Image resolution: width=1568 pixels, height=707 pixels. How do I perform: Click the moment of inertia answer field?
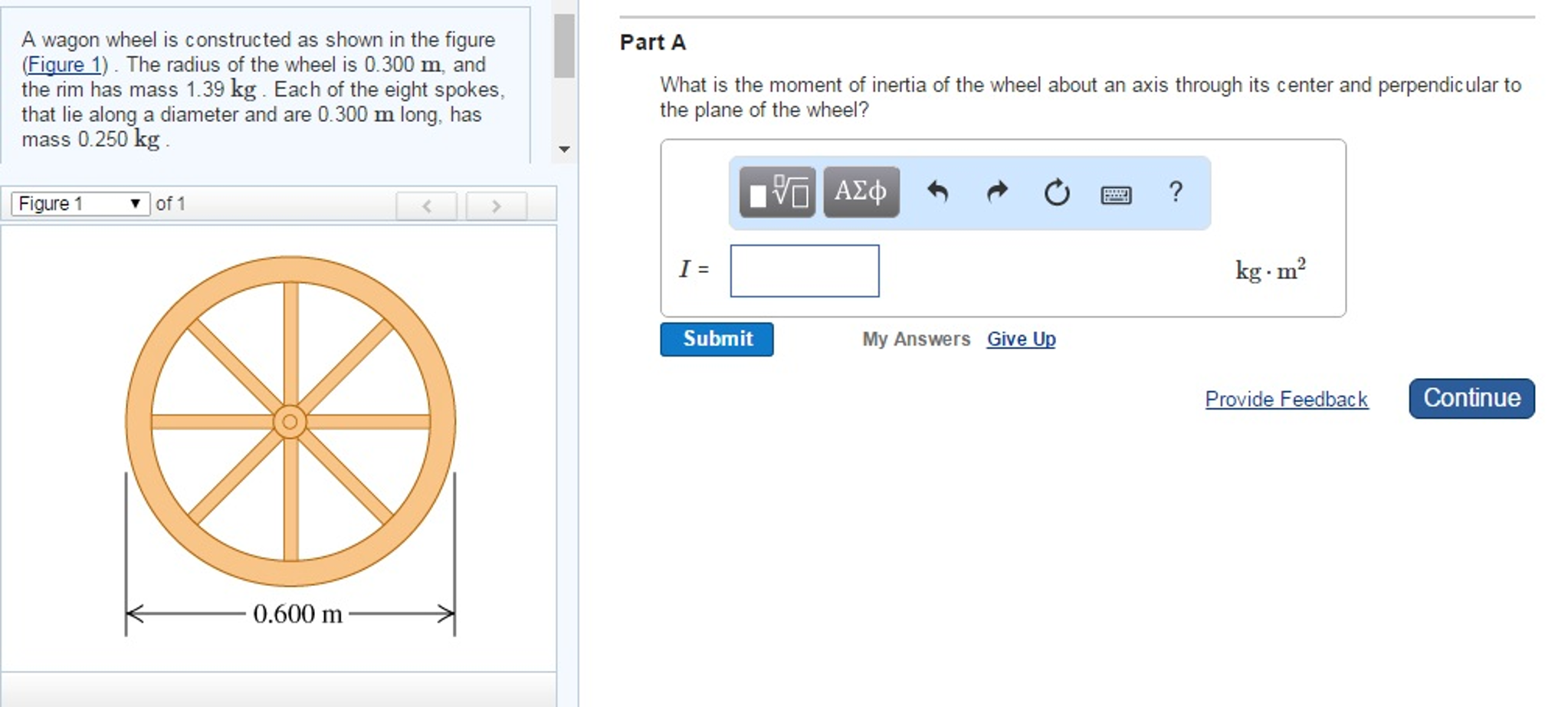pyautogui.click(x=805, y=271)
